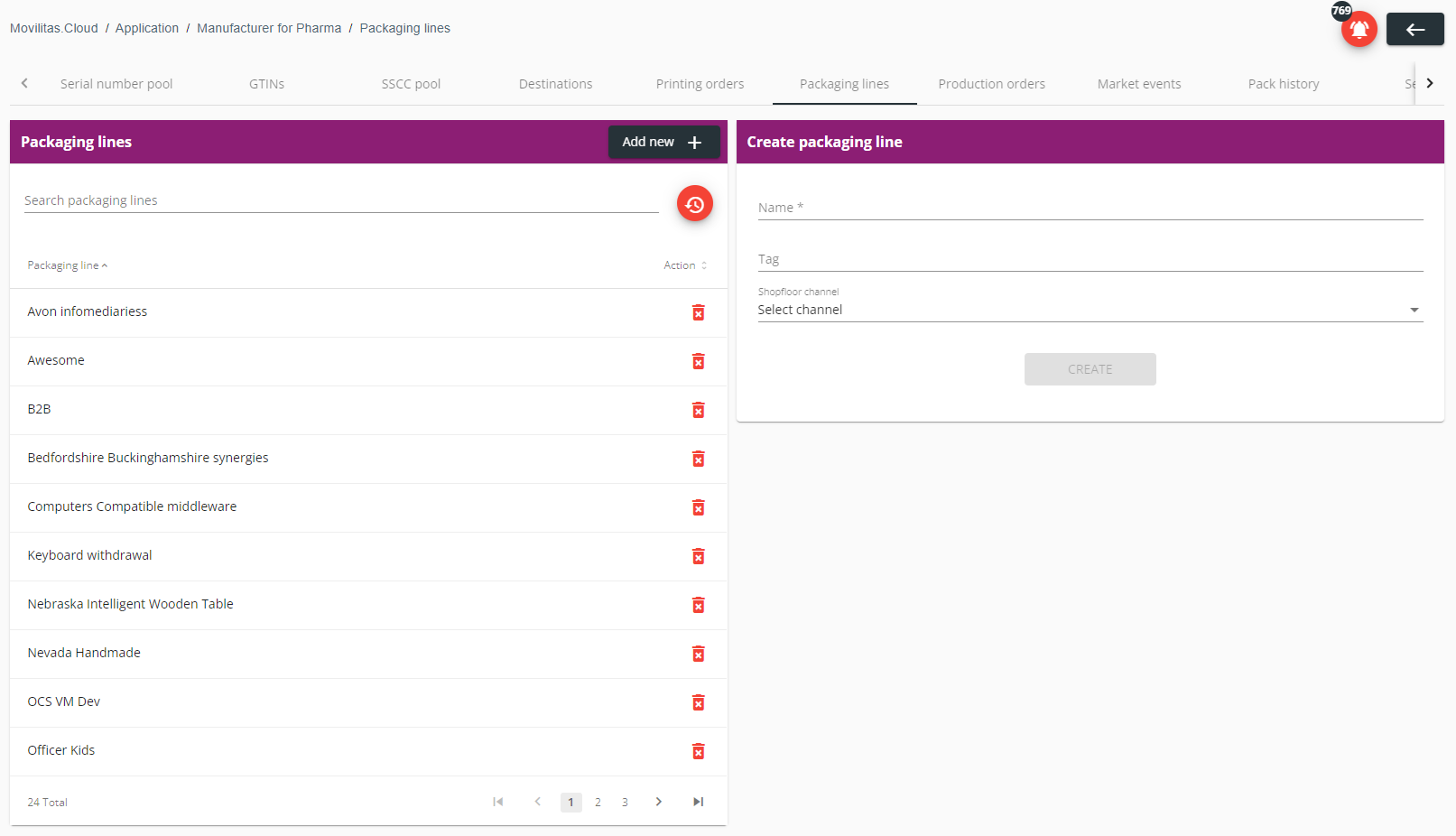Jump to the first page of results
Viewport: 1456px width, 836px height.
coord(497,802)
